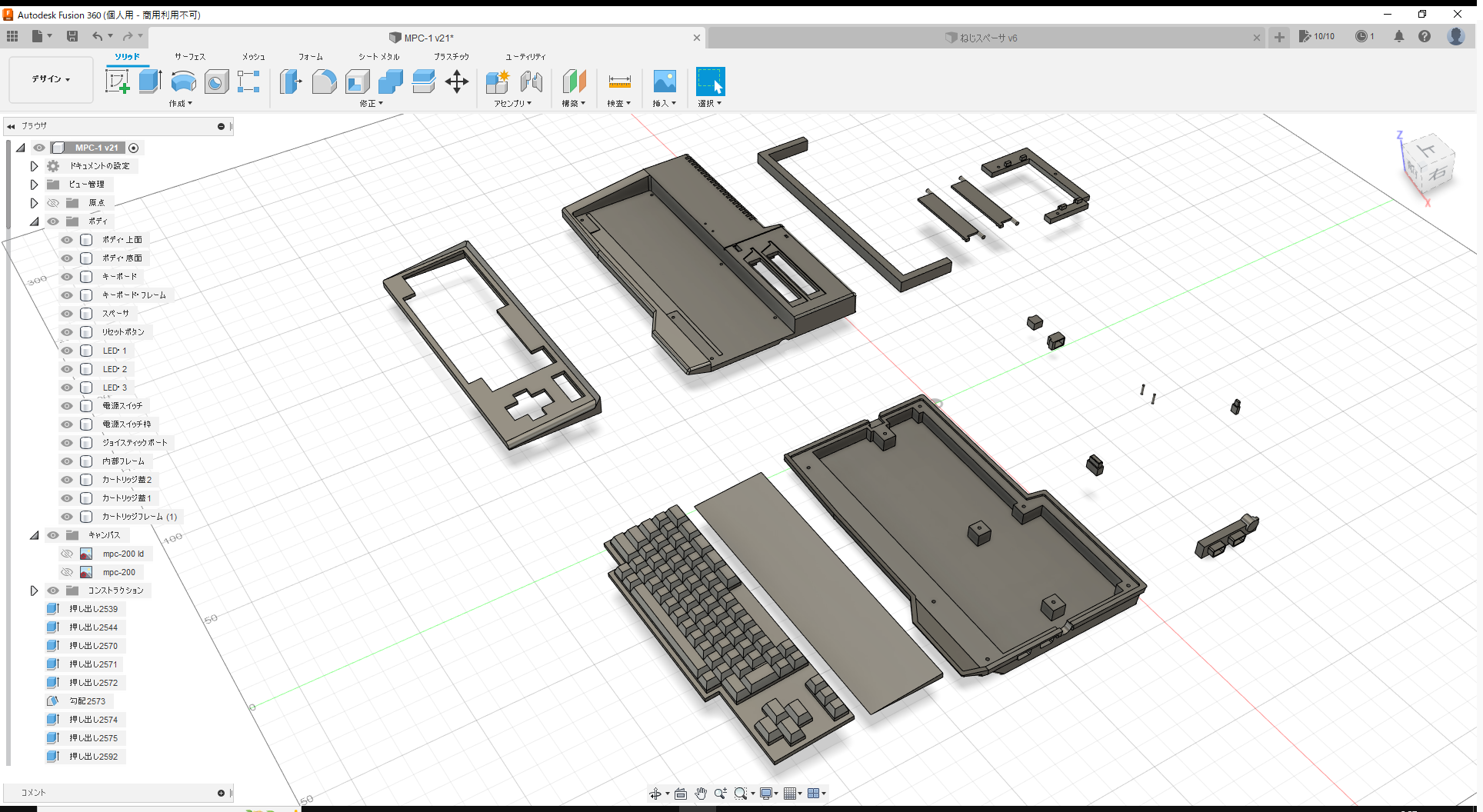Viewport: 1483px width, 812px height.
Task: Click the Move/Copy arrows icon
Action: pyautogui.click(x=457, y=81)
